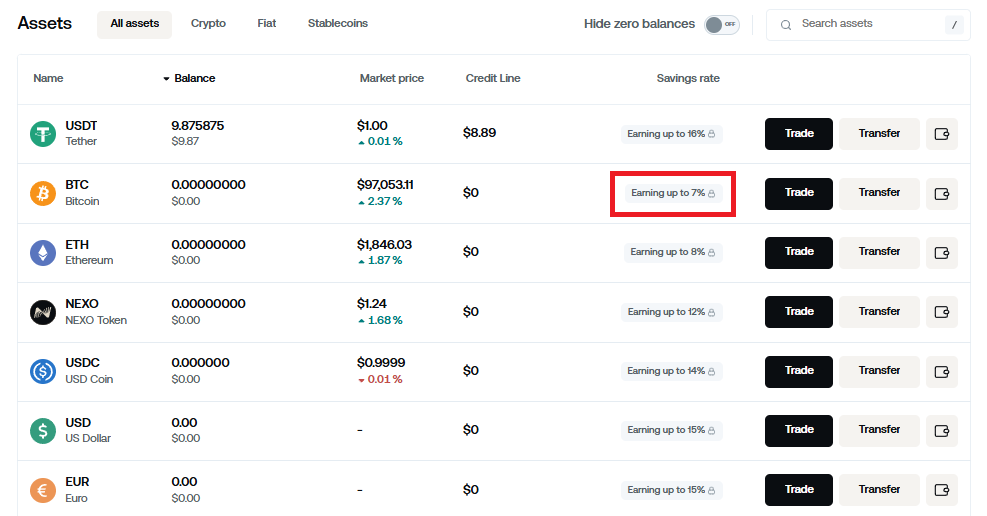
Task: Open the wallet icon in NEXO row
Action: tap(942, 312)
